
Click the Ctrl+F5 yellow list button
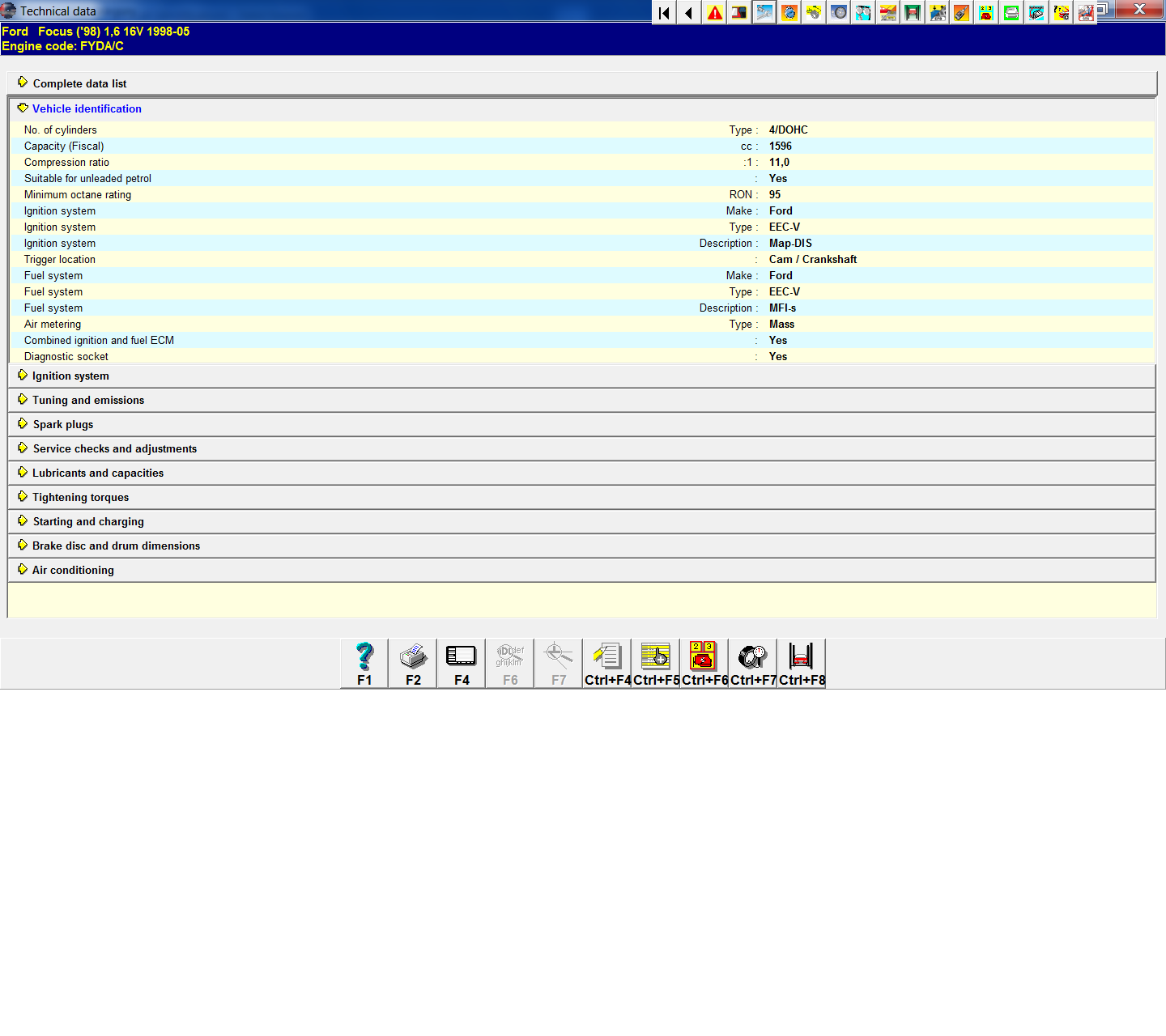pos(656,664)
